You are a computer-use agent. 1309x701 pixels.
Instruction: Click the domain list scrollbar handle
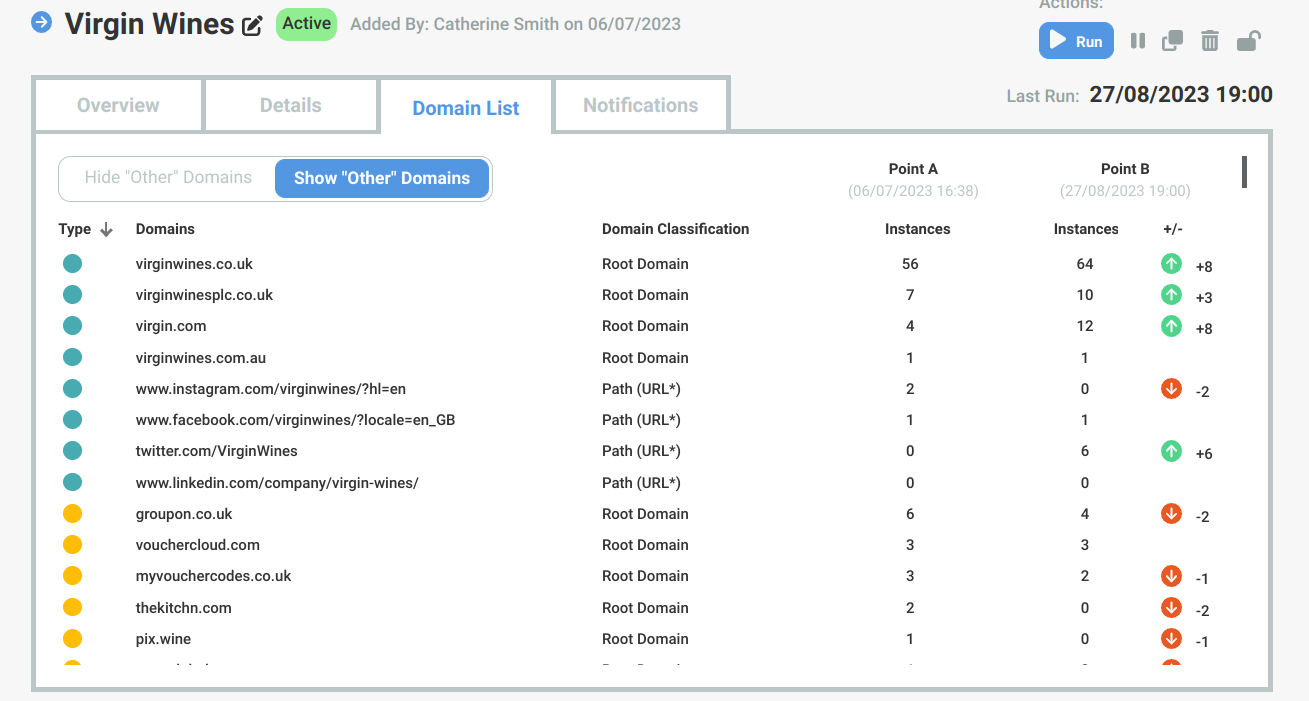point(1244,172)
